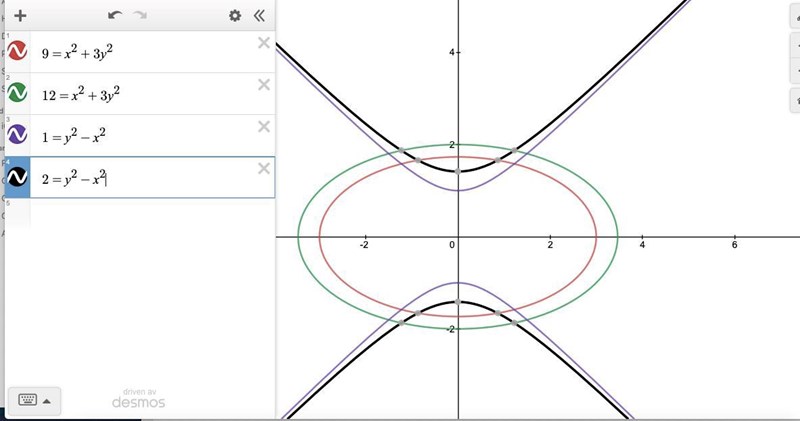The height and width of the screenshot is (421, 800).
Task: Click the black curve icon on row 4
Action: 18,177
